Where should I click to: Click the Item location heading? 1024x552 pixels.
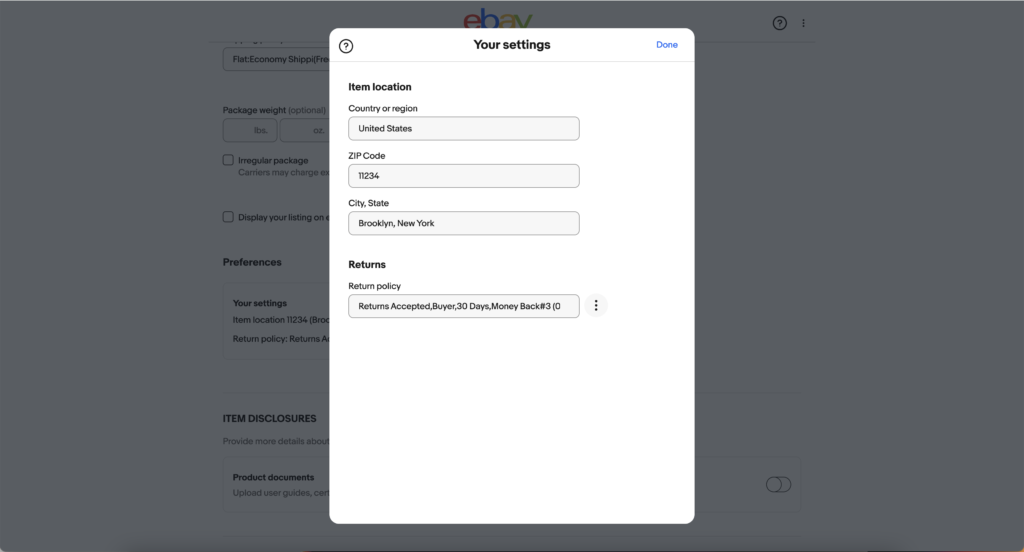coord(379,87)
